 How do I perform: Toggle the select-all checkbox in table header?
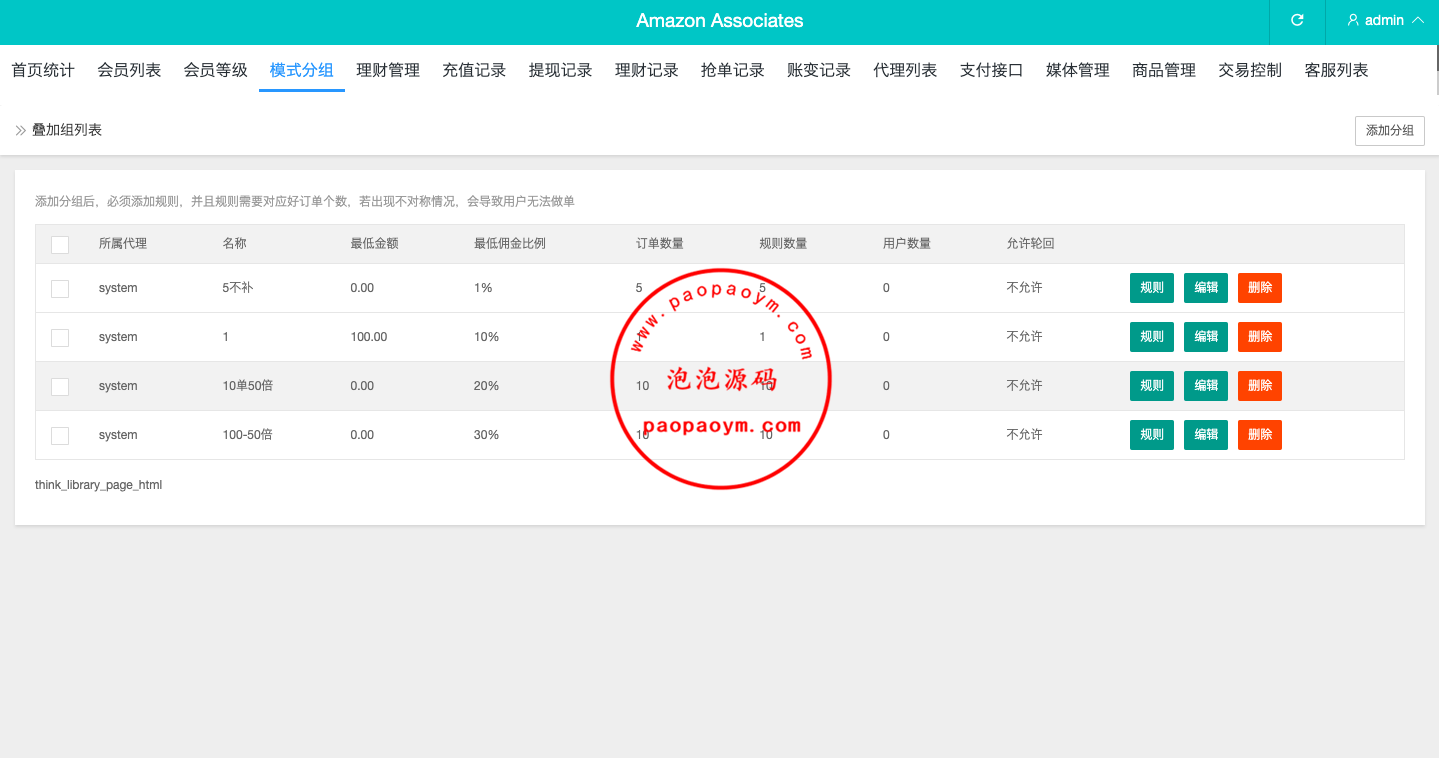(60, 244)
